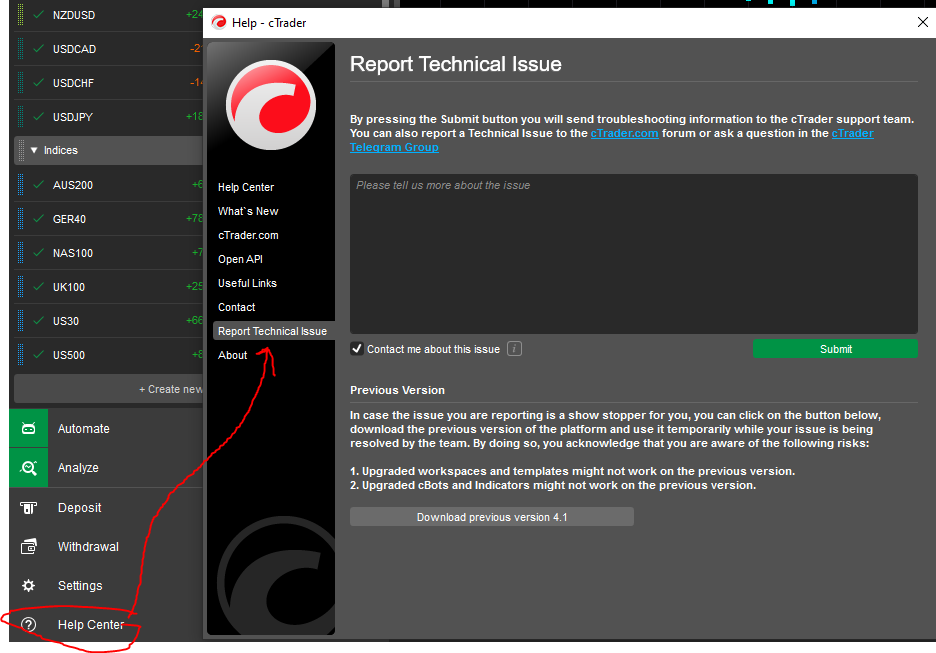The image size is (936, 653).
Task: Click the UK100 green checkmark
Action: (x=38, y=287)
